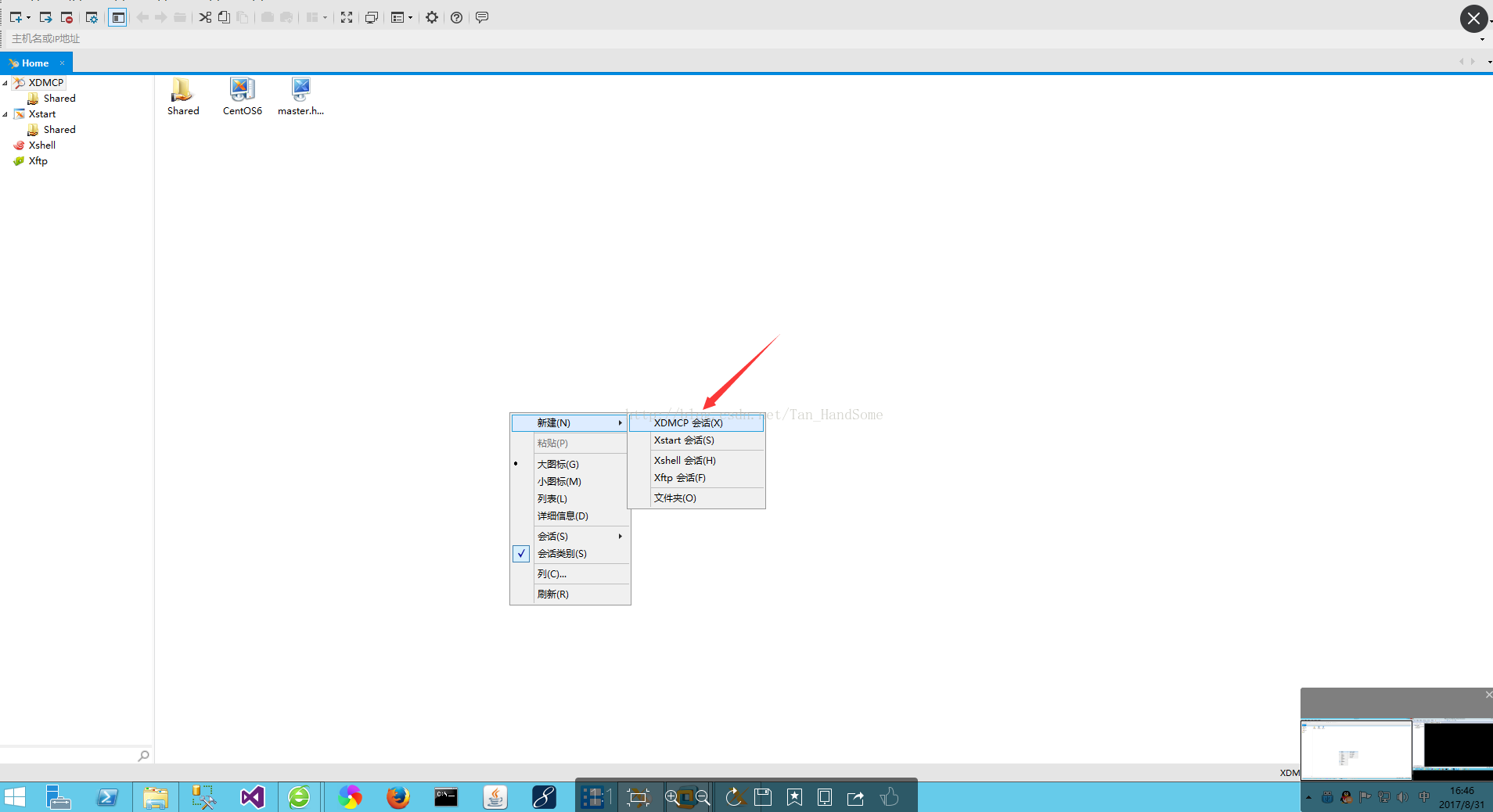
Task: Click the Cut scissors toolbar icon
Action: pyautogui.click(x=205, y=17)
